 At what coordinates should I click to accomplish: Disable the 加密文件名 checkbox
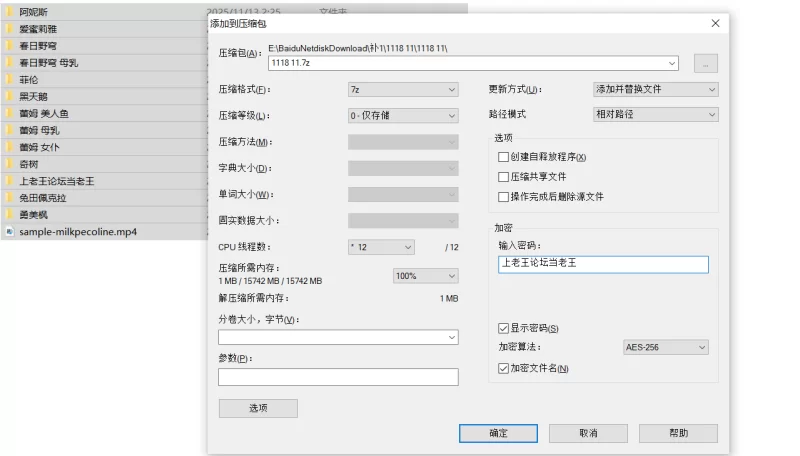[x=503, y=368]
